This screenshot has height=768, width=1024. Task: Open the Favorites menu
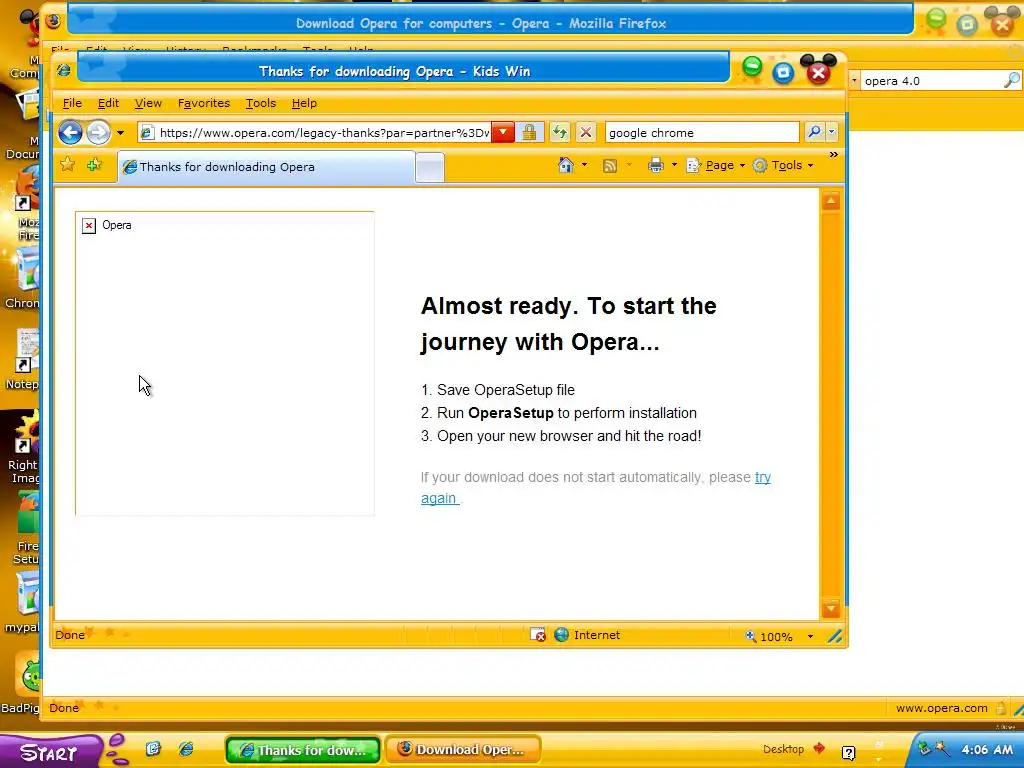point(204,103)
